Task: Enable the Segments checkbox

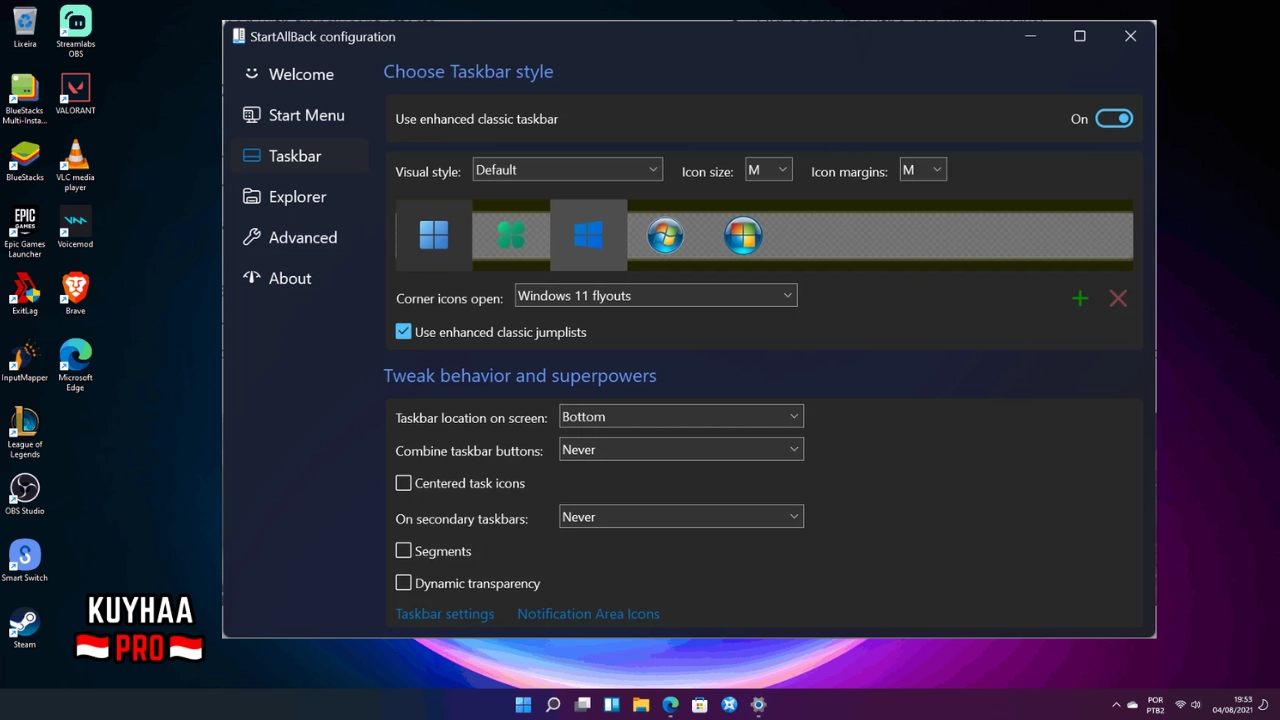Action: [403, 551]
